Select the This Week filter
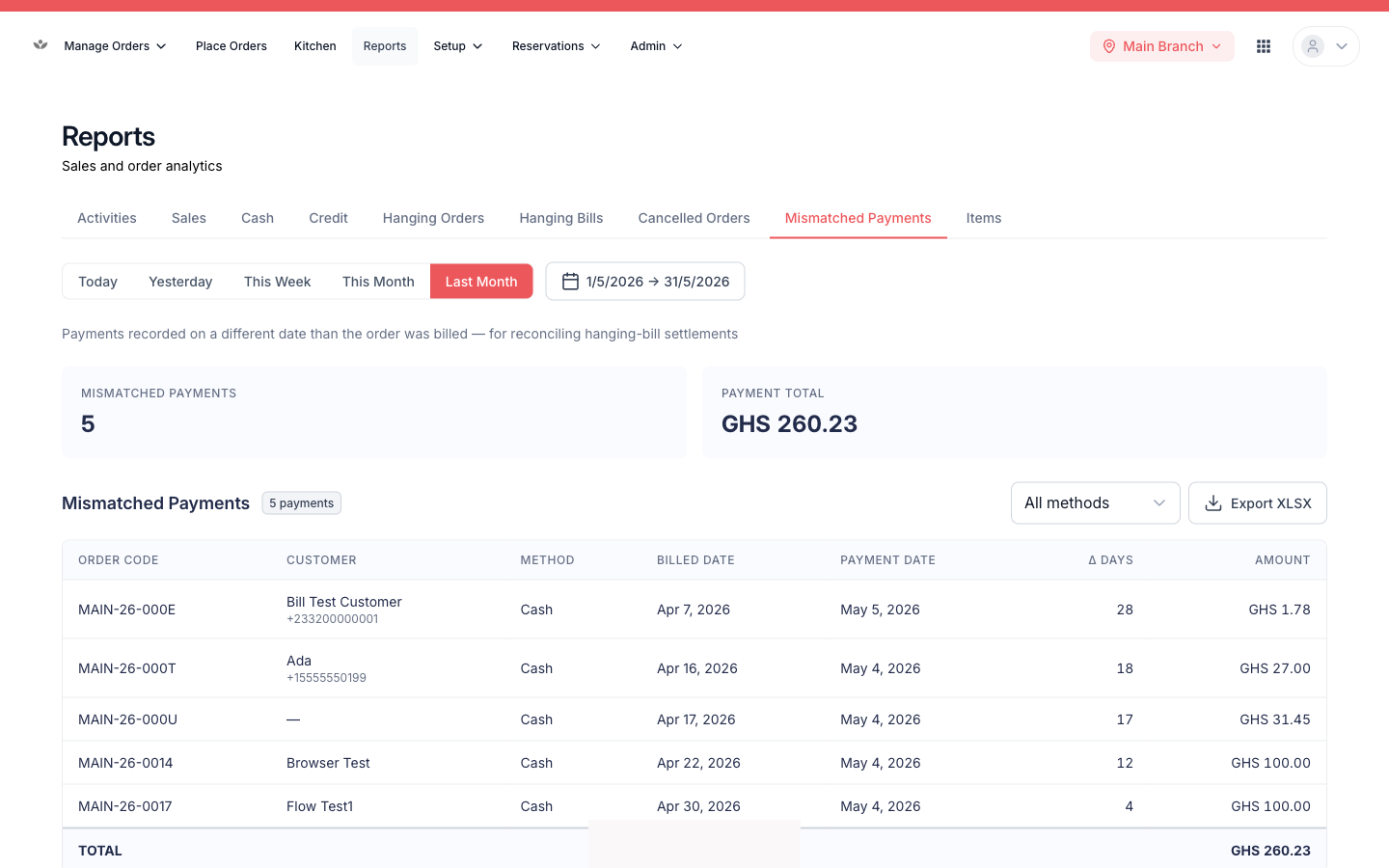The width and height of the screenshot is (1389, 868). [278, 282]
